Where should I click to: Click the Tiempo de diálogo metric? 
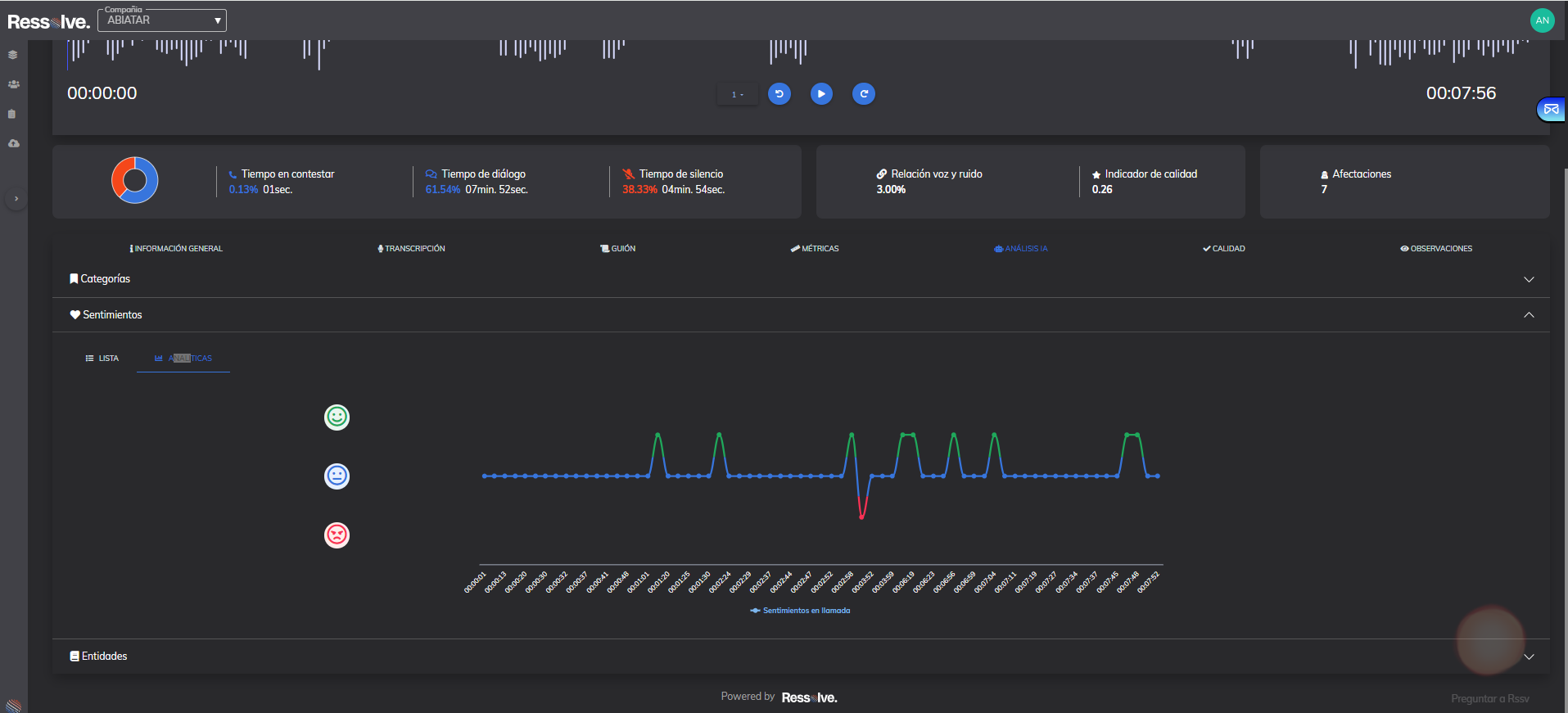477,182
